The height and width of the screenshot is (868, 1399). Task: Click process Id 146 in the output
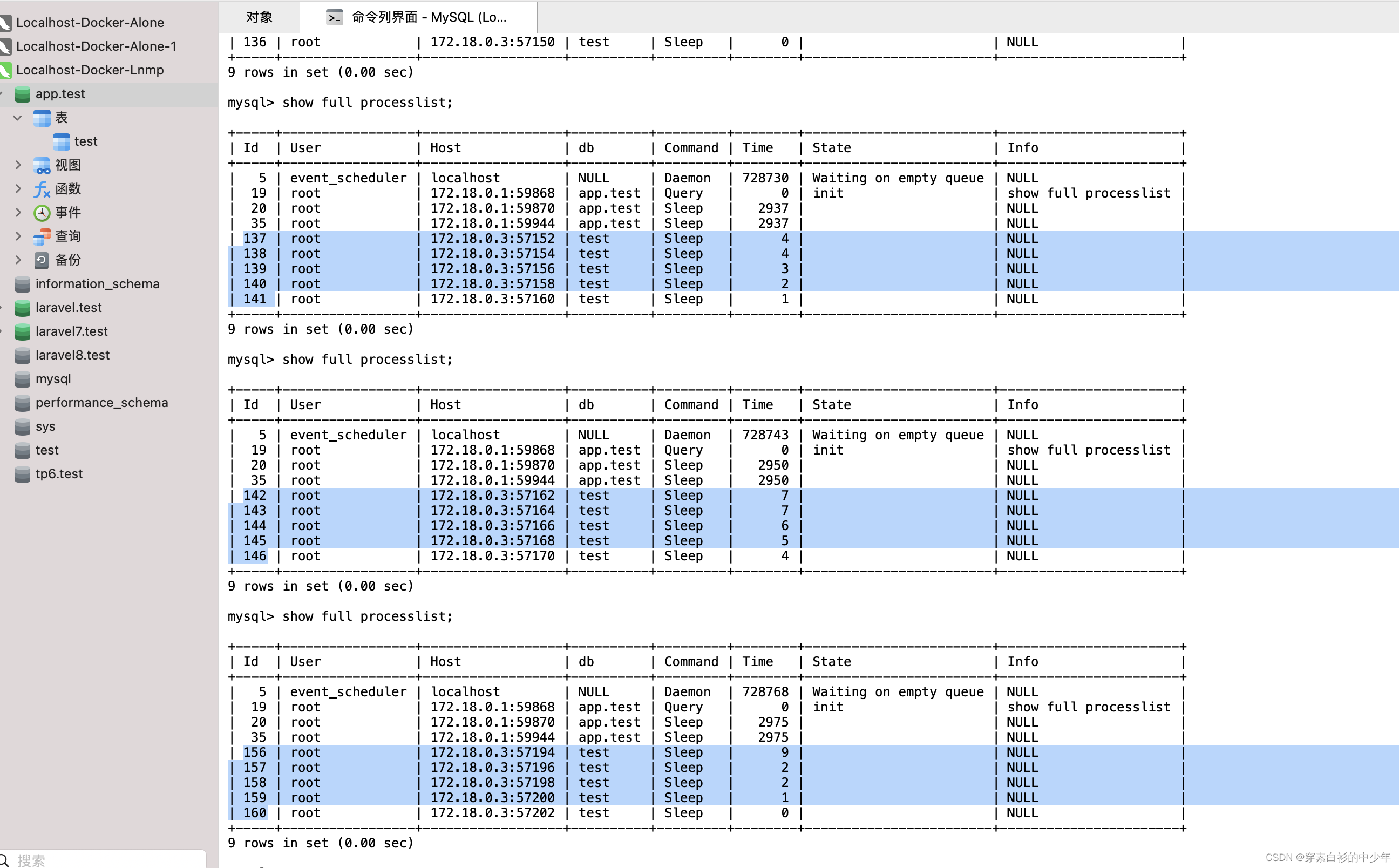(x=255, y=555)
